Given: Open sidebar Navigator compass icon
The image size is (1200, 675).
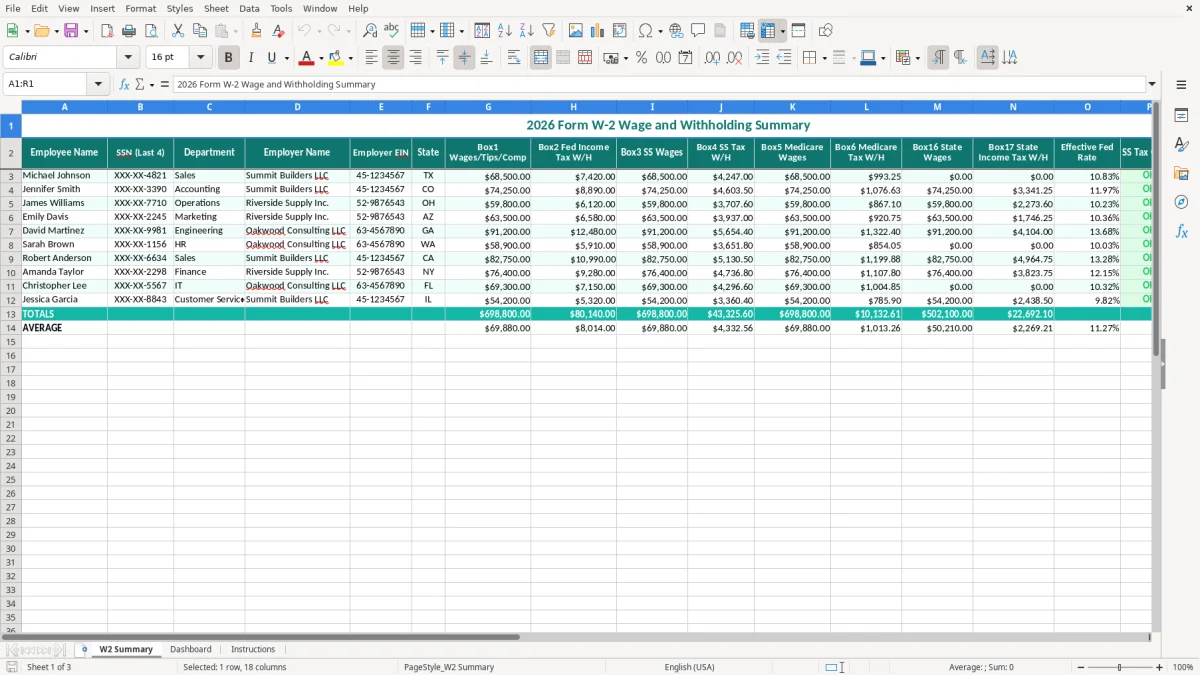Looking at the screenshot, I should tap(1181, 202).
